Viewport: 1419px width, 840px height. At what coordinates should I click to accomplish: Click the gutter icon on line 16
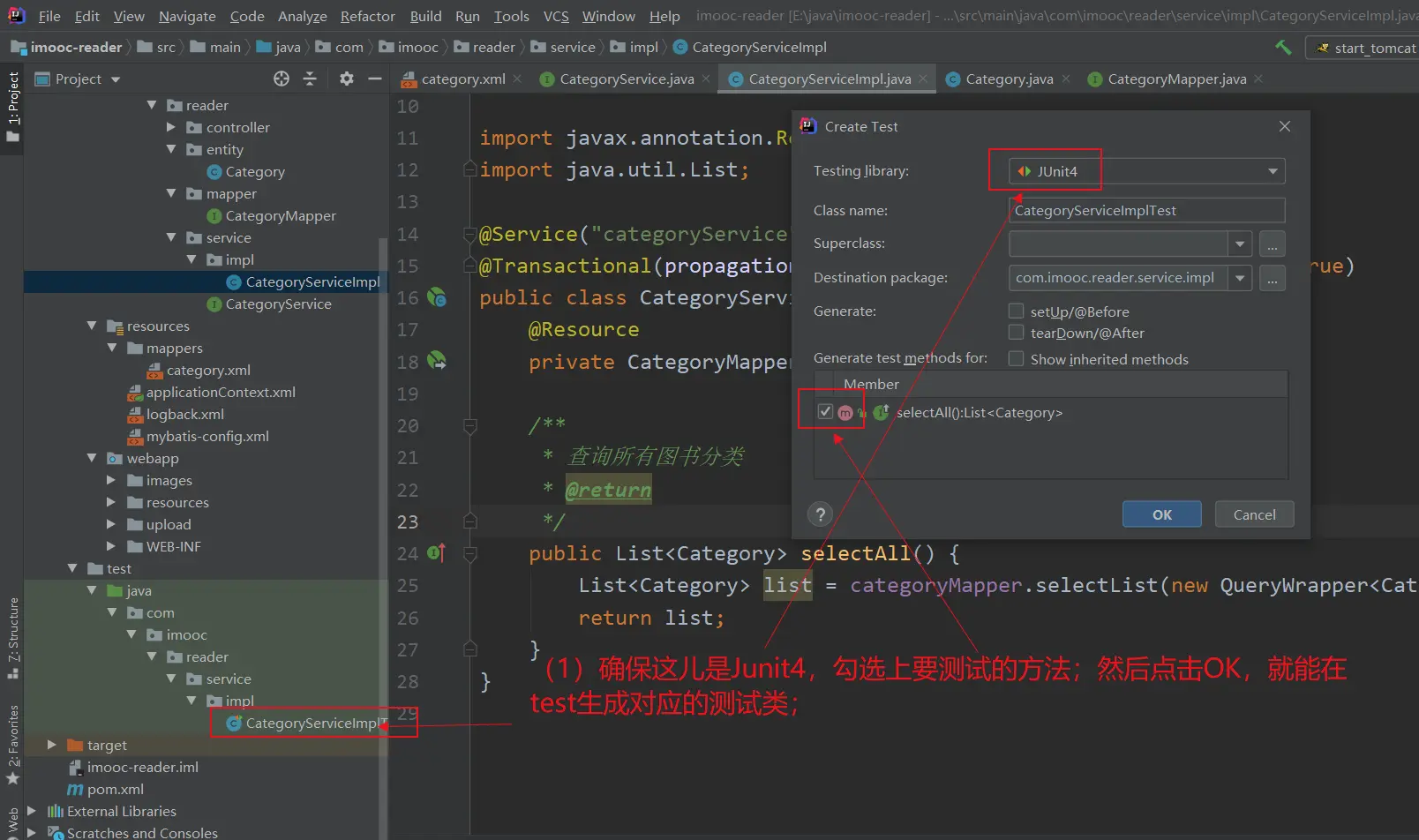tap(437, 298)
